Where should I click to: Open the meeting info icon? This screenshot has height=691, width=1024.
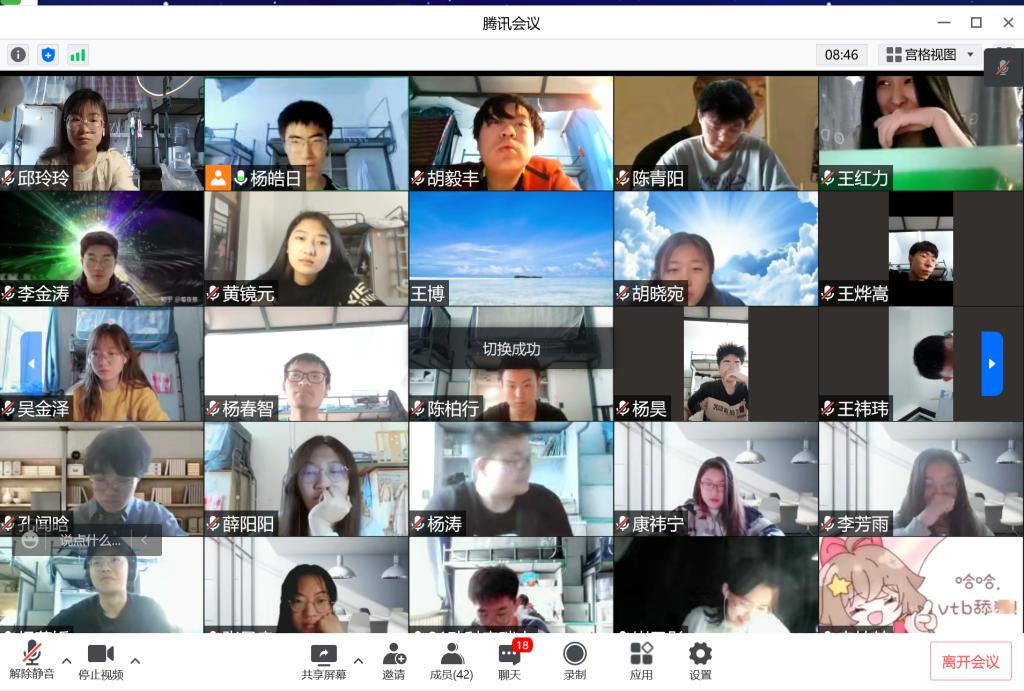(18, 55)
